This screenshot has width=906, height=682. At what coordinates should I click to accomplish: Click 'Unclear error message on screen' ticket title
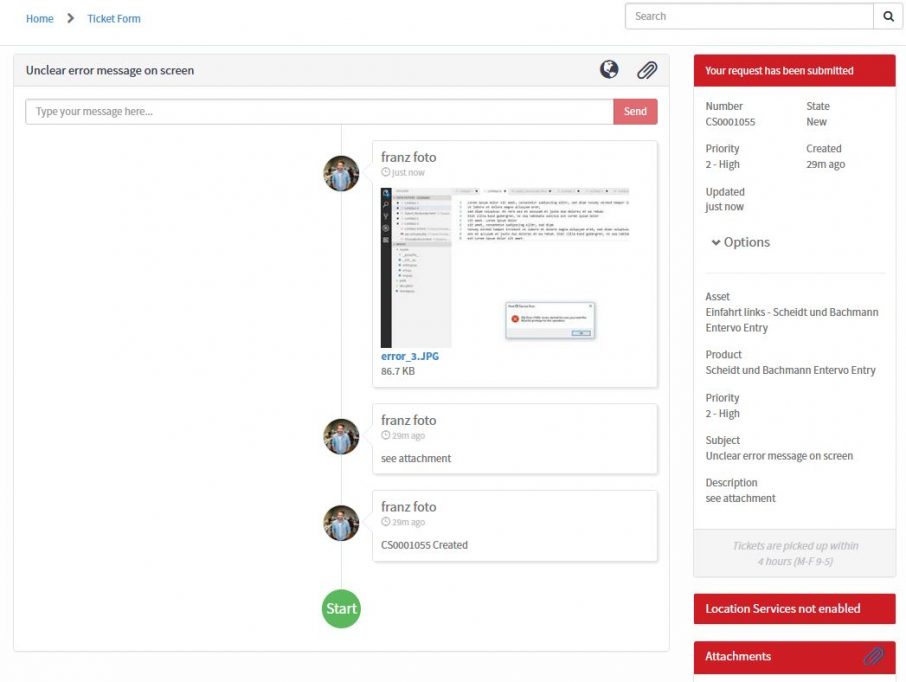(110, 71)
